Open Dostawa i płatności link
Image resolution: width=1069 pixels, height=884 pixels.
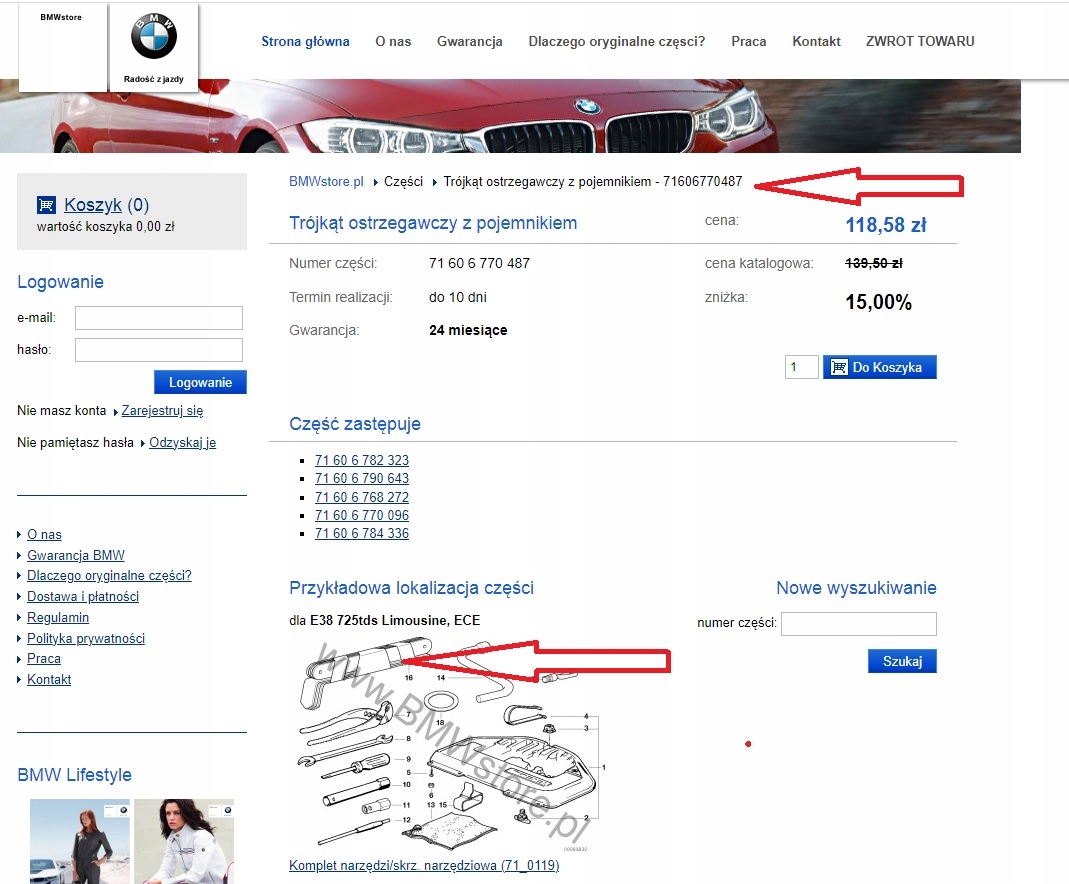[83, 597]
